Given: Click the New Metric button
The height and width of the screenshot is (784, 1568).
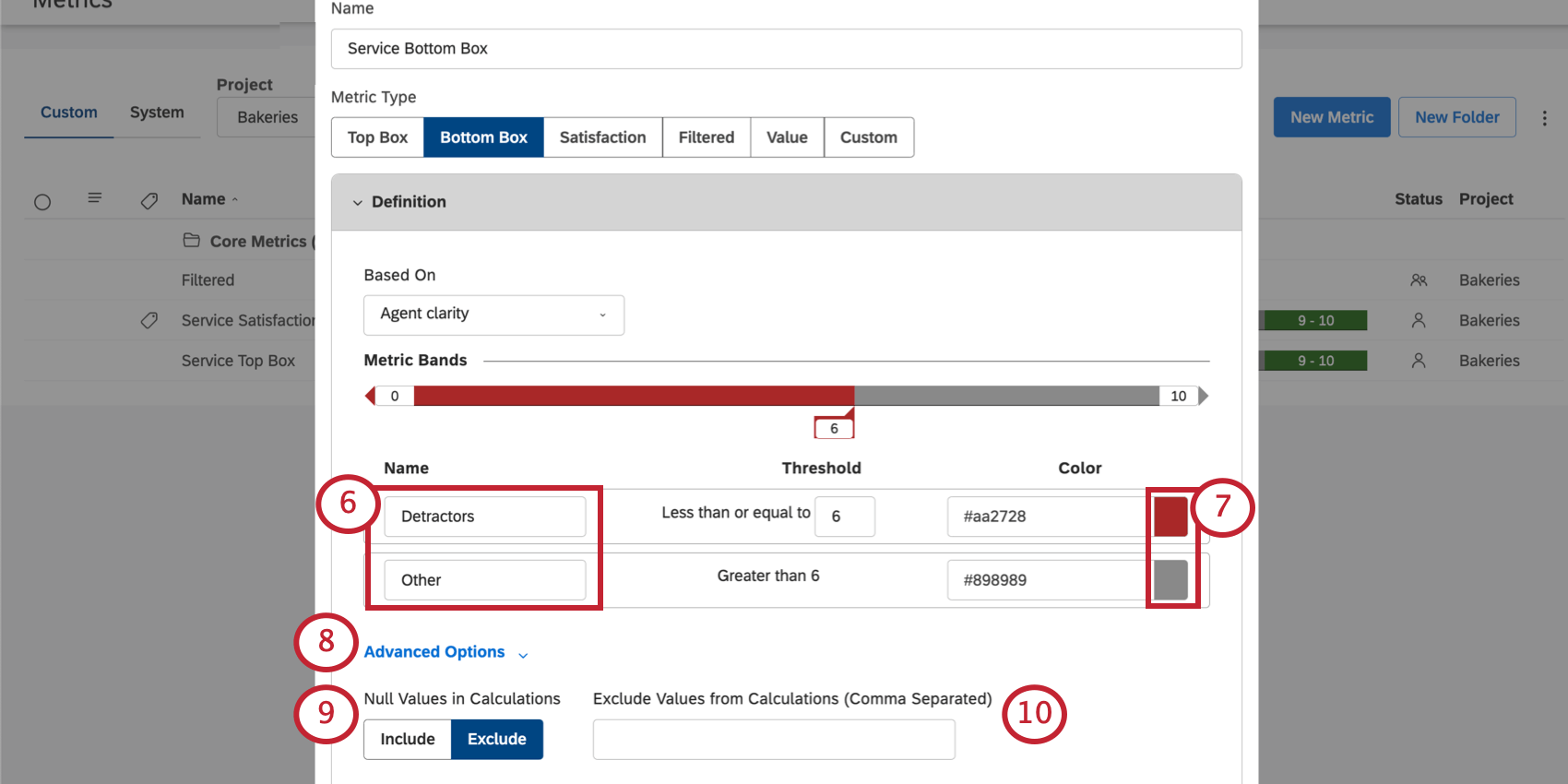Looking at the screenshot, I should 1331,117.
